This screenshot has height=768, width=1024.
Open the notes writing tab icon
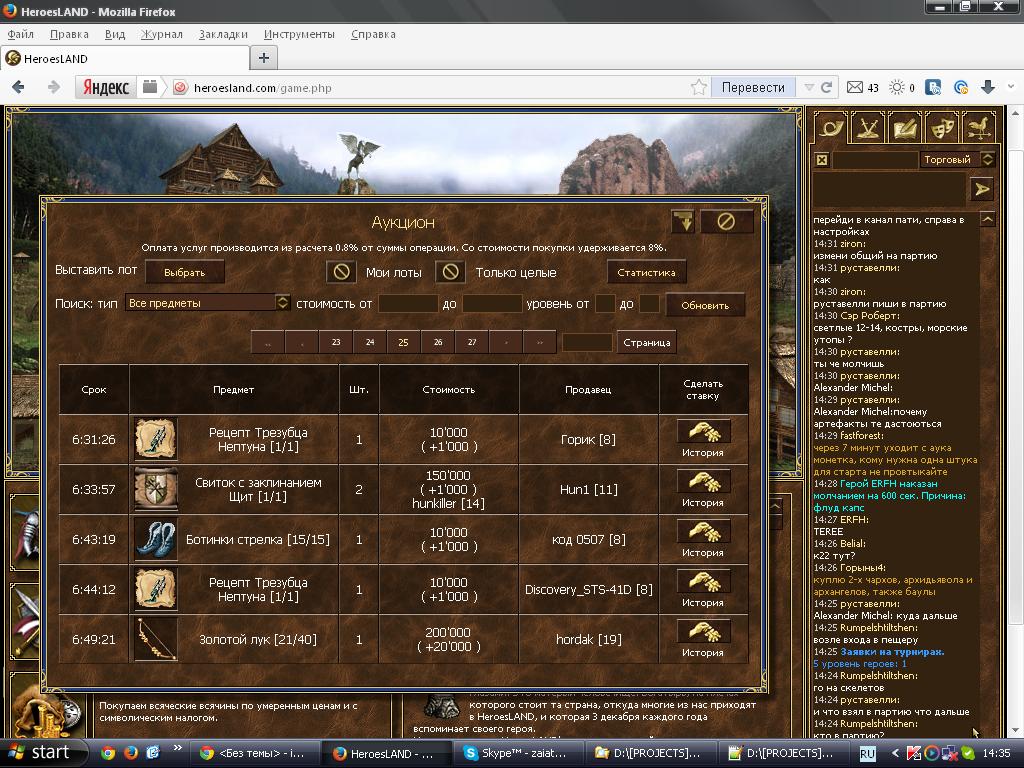904,128
